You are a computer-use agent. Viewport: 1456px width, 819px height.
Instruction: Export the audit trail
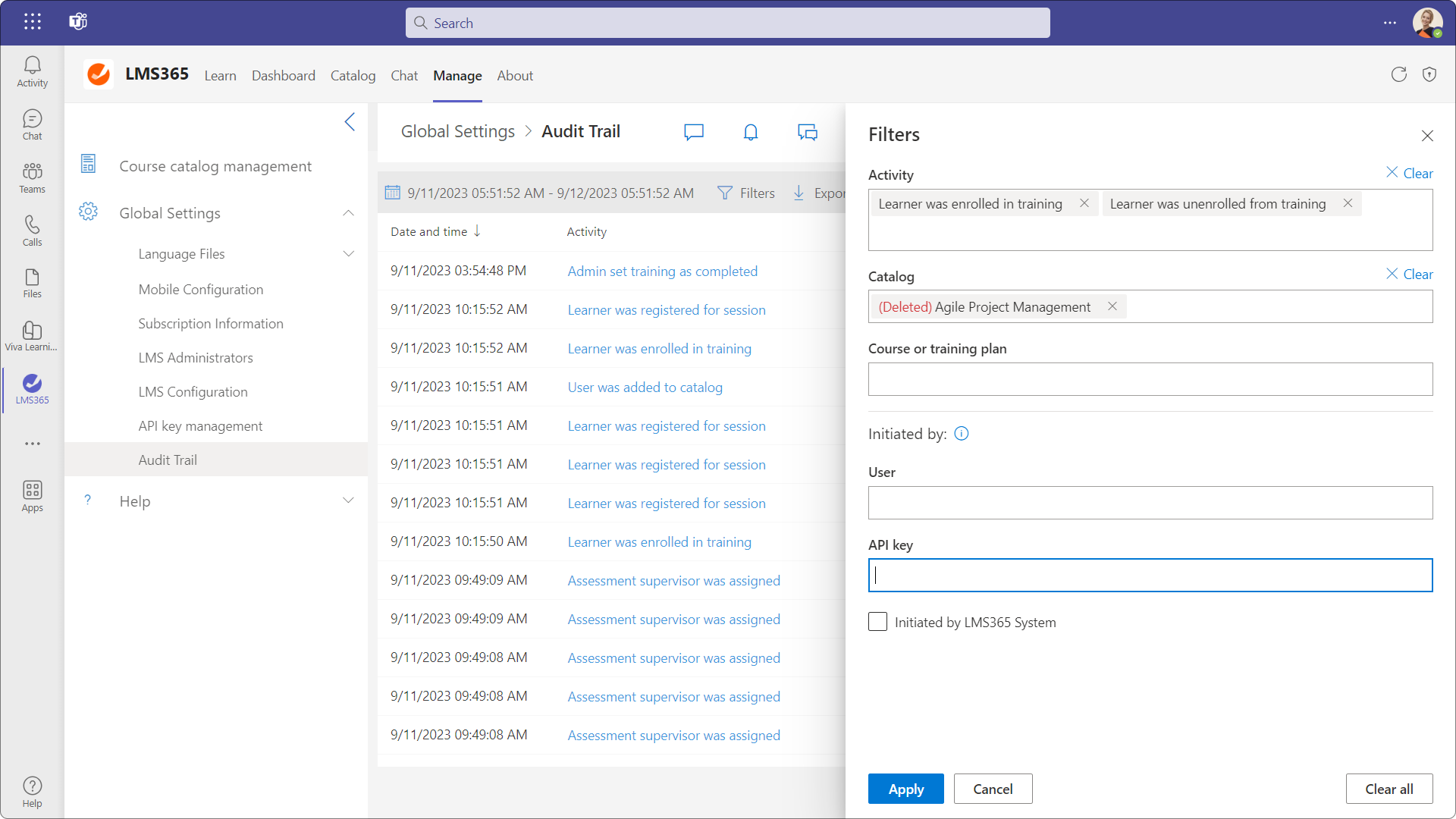(819, 193)
